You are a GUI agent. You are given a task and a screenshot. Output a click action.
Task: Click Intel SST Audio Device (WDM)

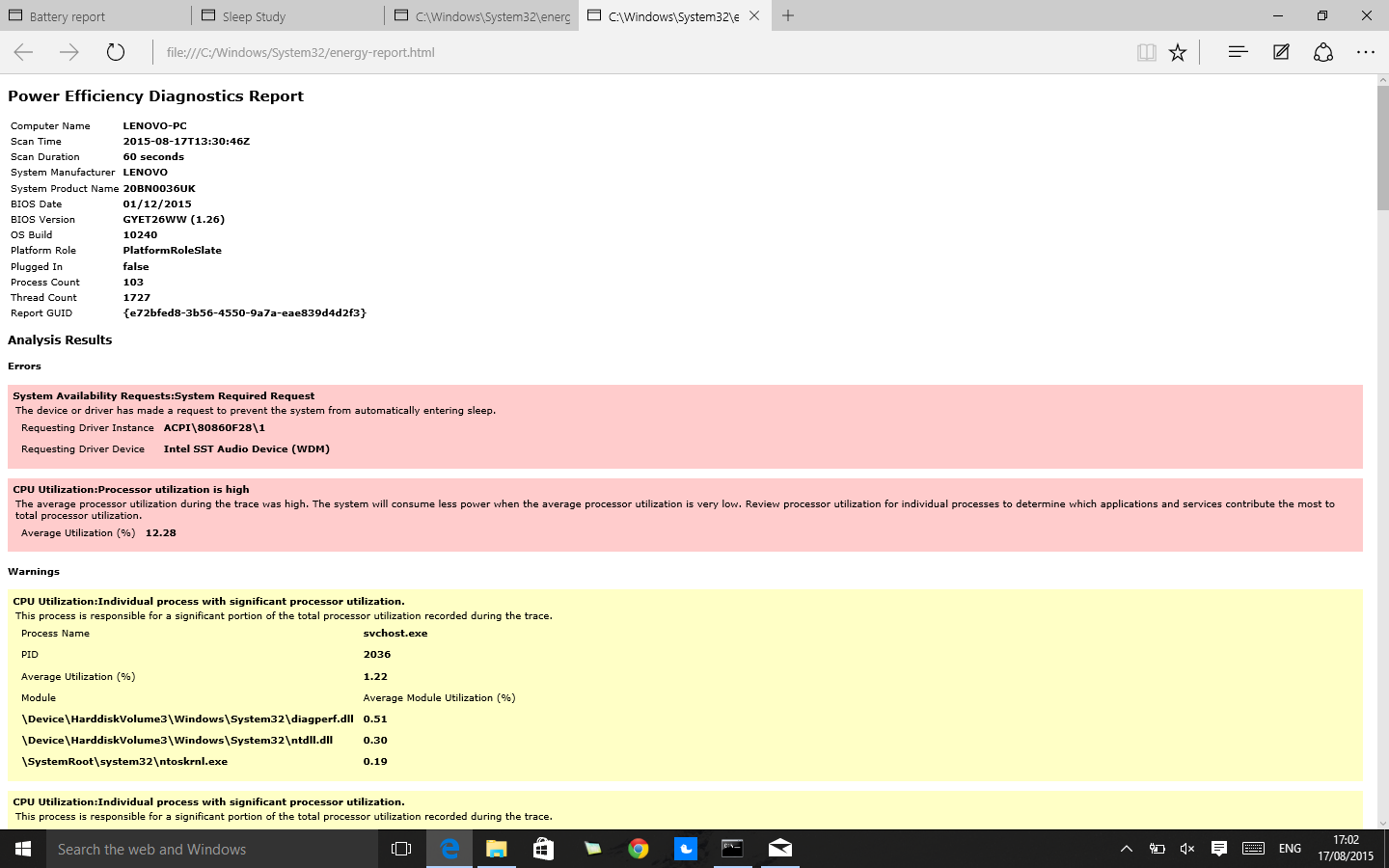click(x=247, y=448)
